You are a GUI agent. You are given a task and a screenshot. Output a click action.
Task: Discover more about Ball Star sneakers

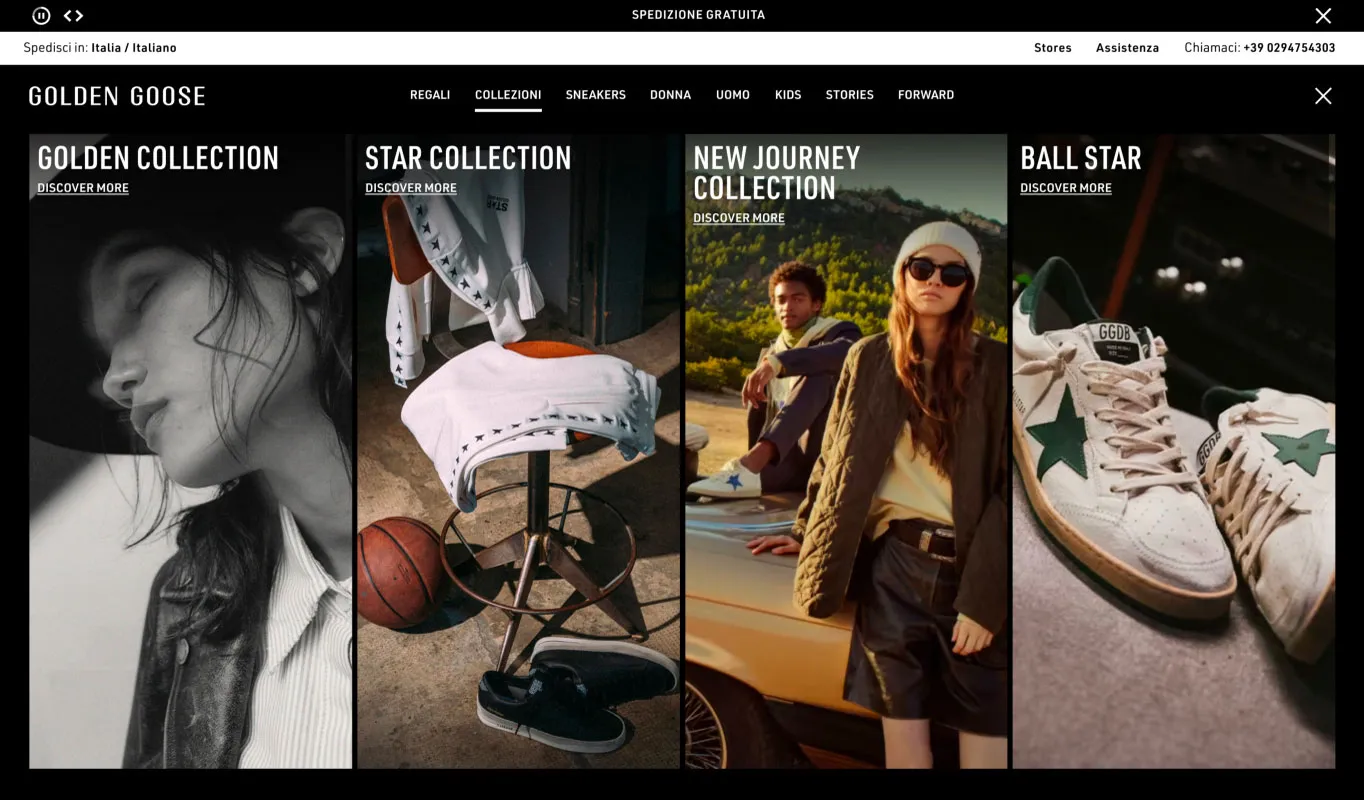tap(1065, 188)
